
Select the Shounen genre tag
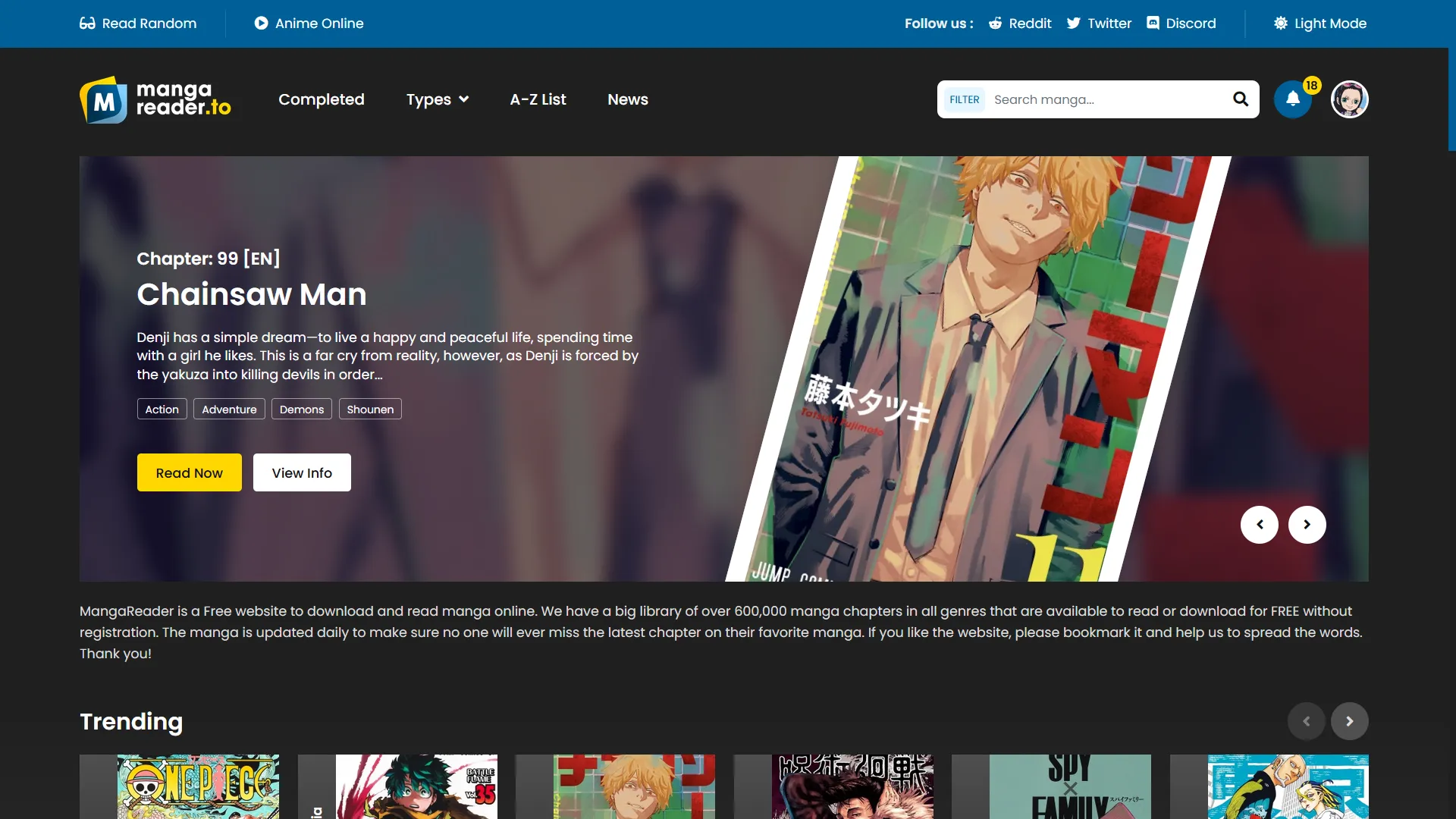370,409
